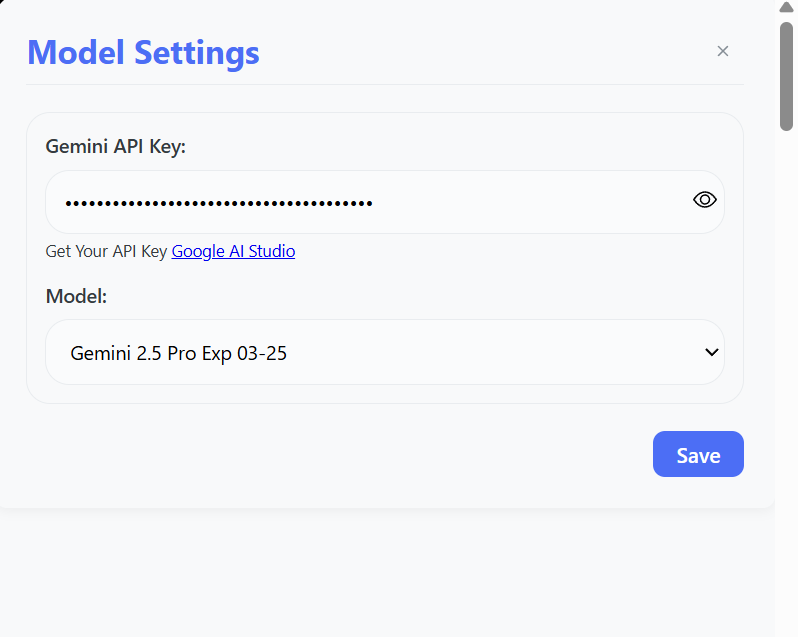Image resolution: width=798 pixels, height=637 pixels.
Task: Toggle API key visibility
Action: point(705,200)
